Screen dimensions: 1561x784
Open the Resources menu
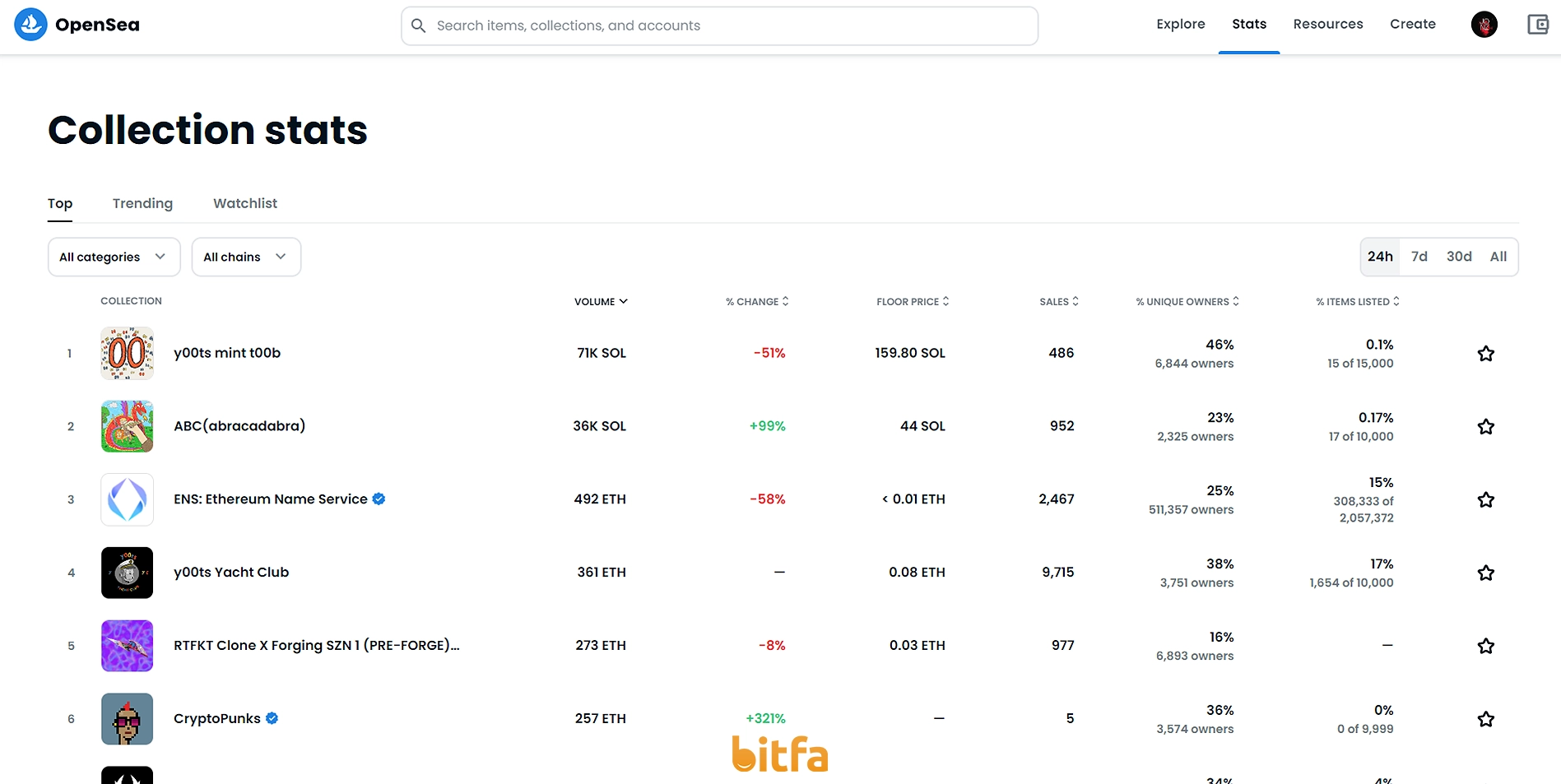tap(1328, 24)
